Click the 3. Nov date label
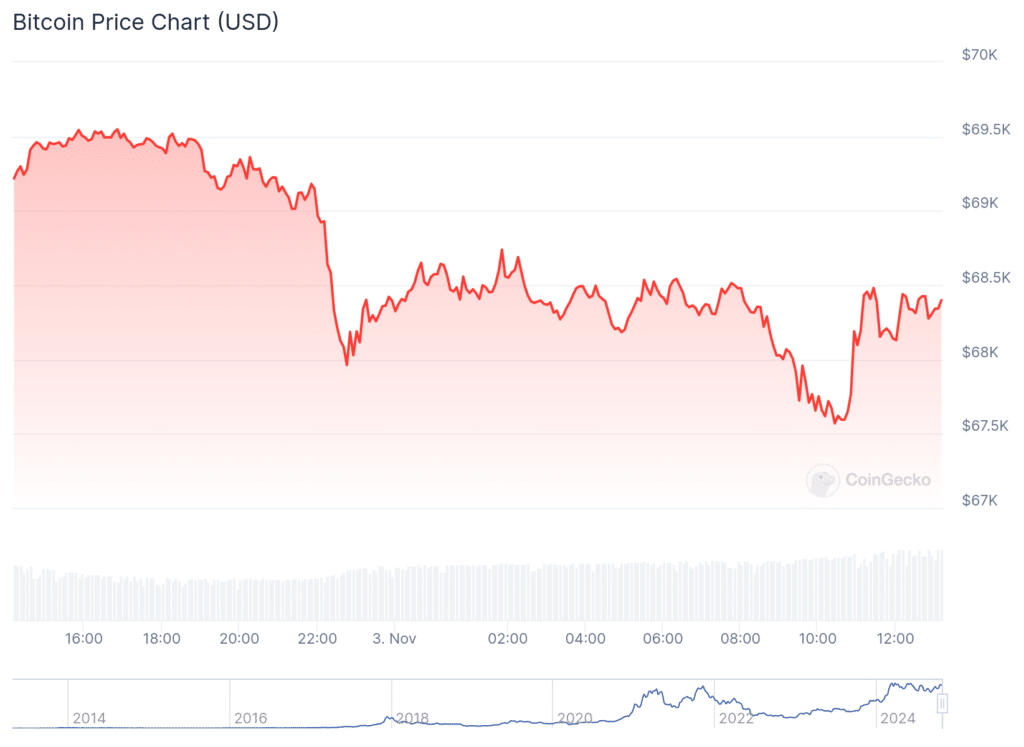1024x747 pixels. tap(394, 638)
